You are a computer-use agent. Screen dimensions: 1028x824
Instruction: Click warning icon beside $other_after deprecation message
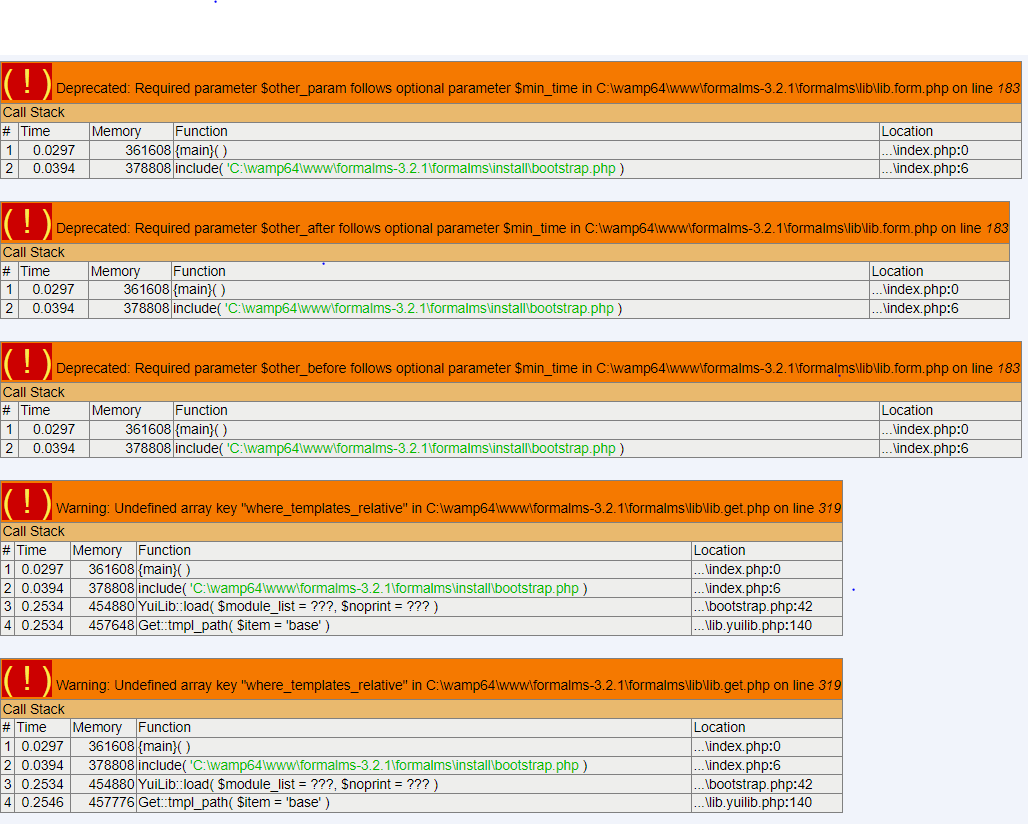click(27, 222)
